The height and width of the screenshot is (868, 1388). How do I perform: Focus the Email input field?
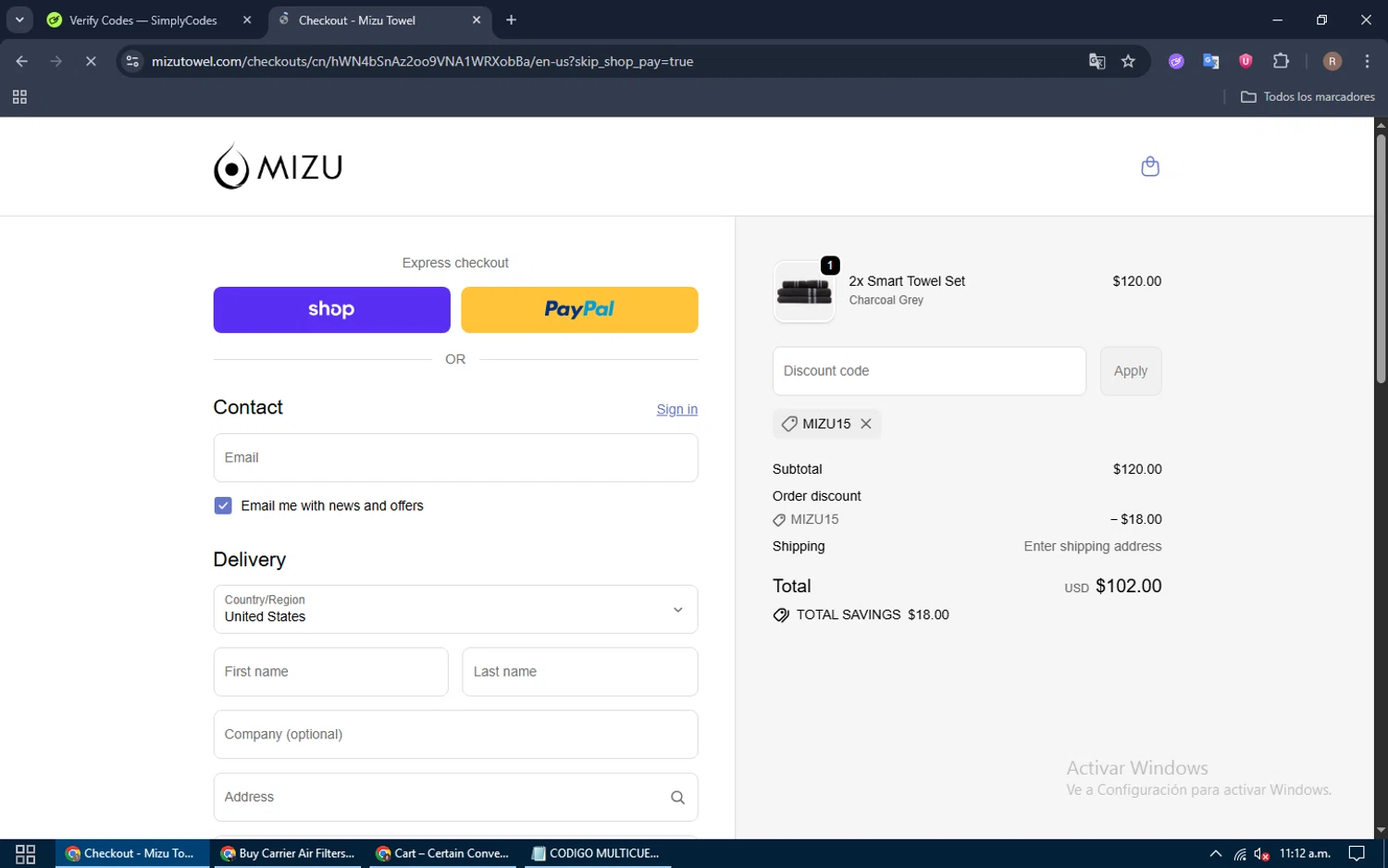(x=455, y=458)
